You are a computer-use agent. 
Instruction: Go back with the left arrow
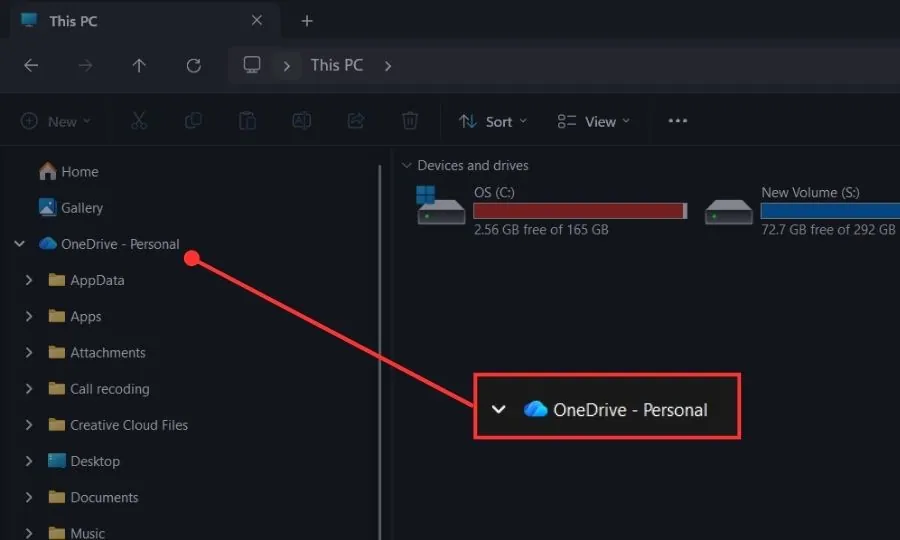[31, 65]
